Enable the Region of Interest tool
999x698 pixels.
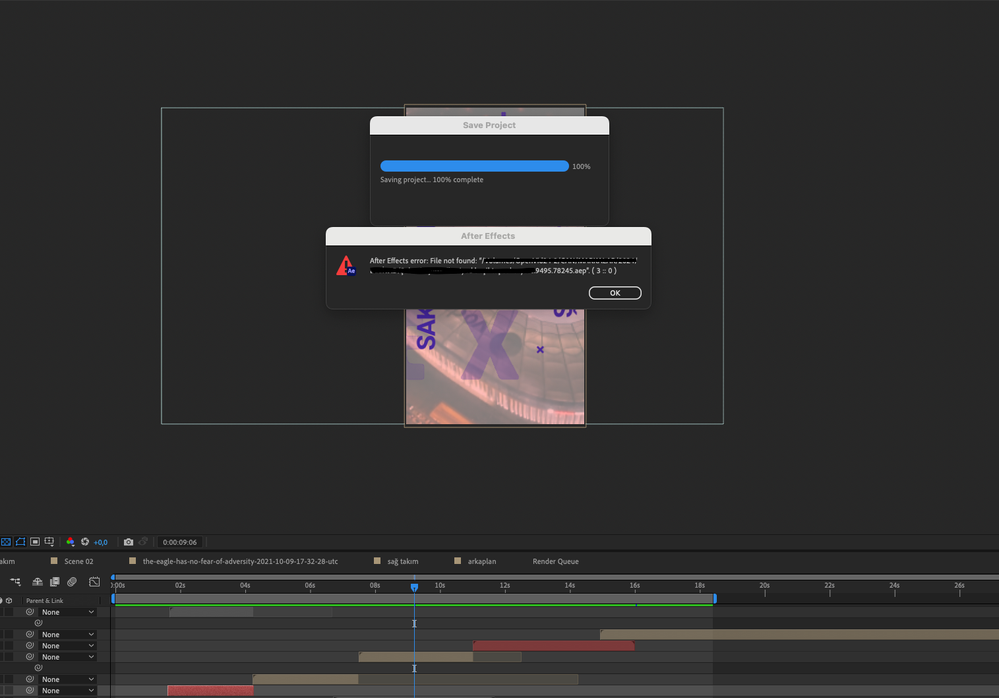[x=35, y=542]
